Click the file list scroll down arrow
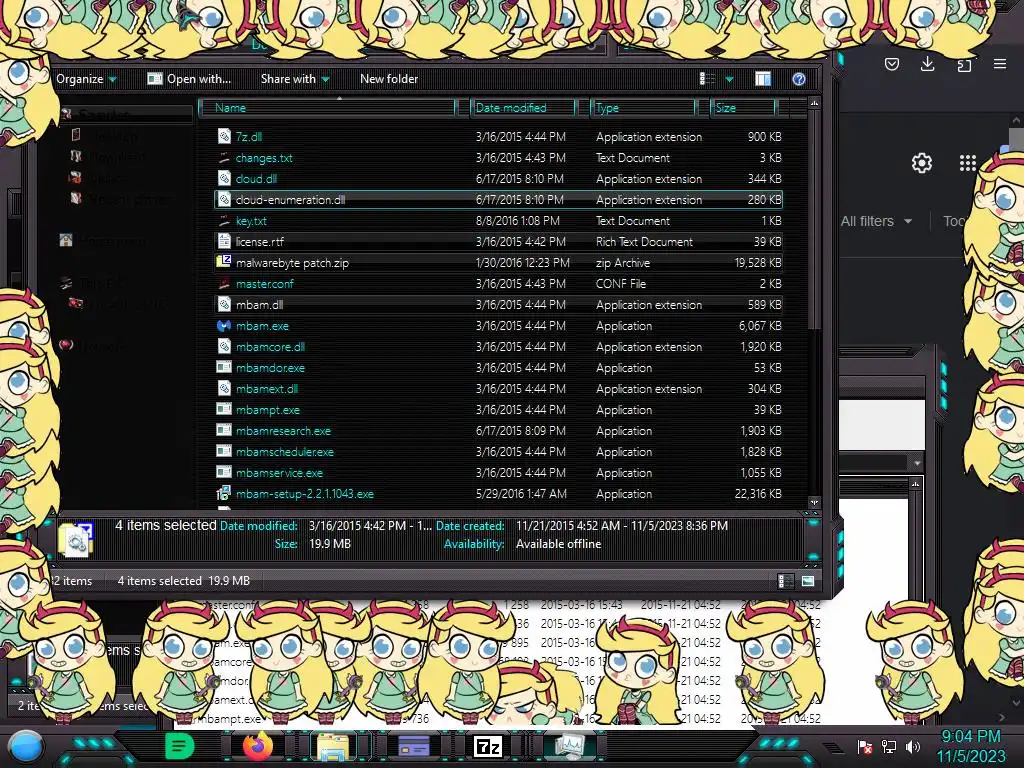The height and width of the screenshot is (768, 1024). tap(814, 502)
